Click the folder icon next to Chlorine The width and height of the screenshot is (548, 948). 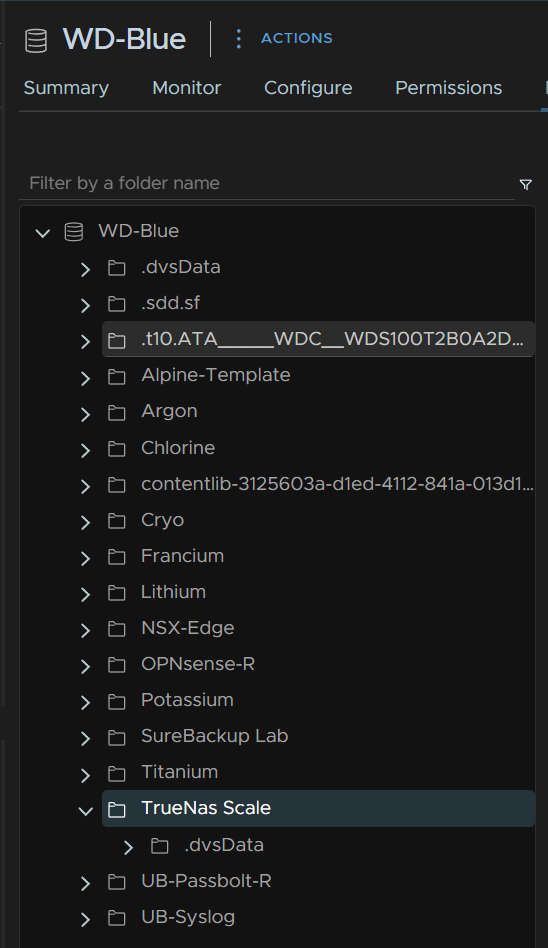[x=117, y=449]
